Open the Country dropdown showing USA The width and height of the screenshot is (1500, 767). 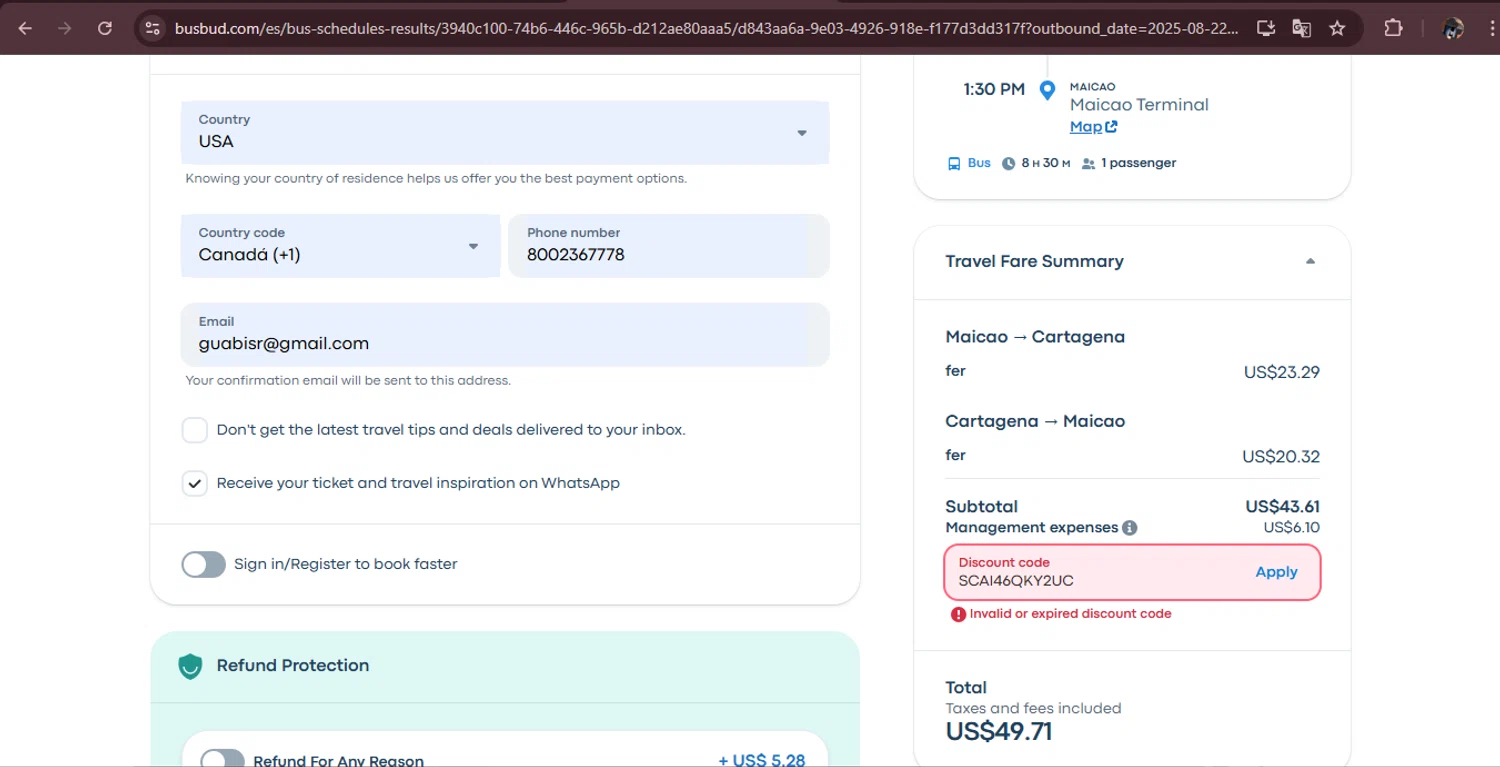point(504,132)
